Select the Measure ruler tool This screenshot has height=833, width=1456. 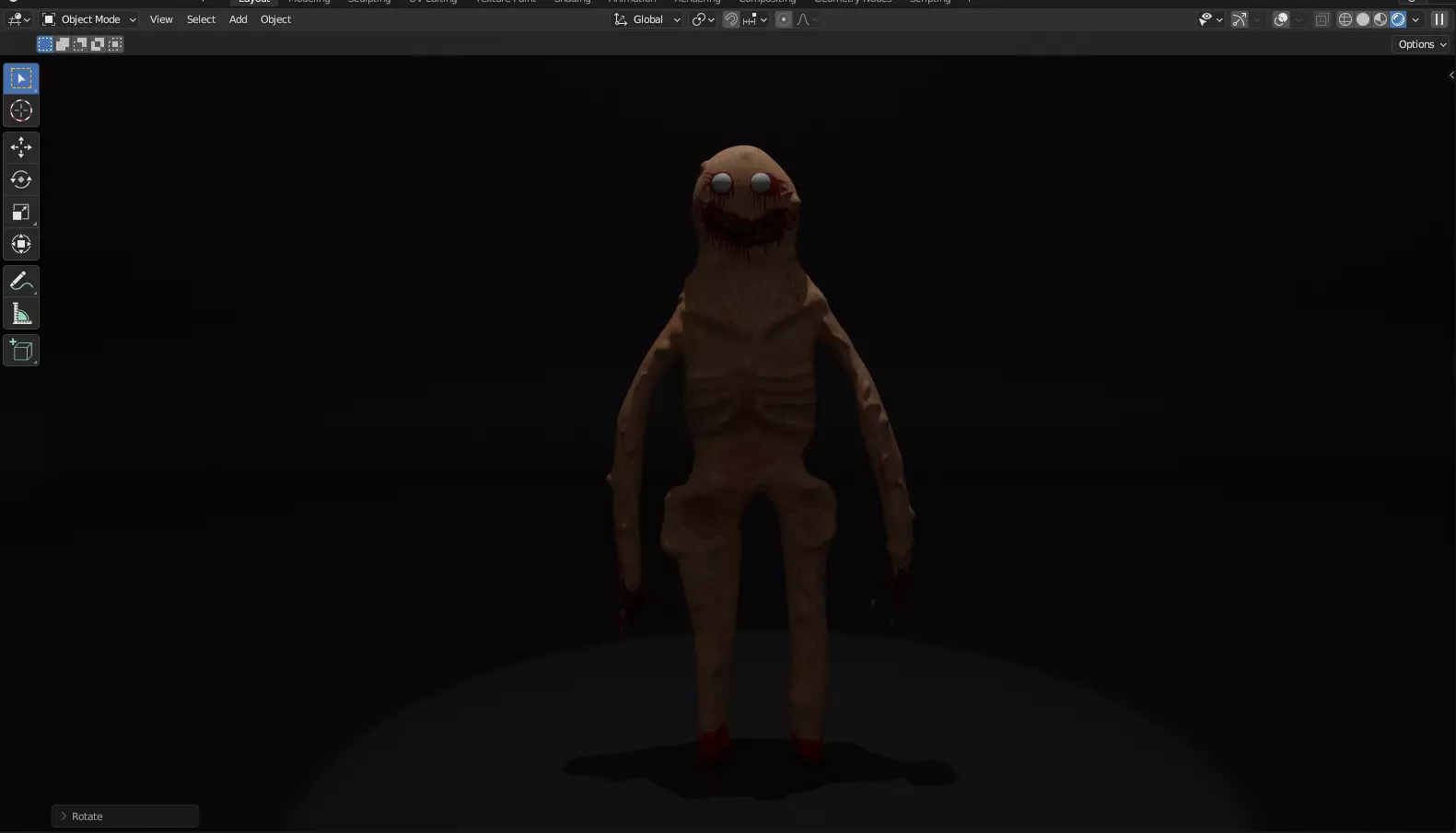point(21,314)
